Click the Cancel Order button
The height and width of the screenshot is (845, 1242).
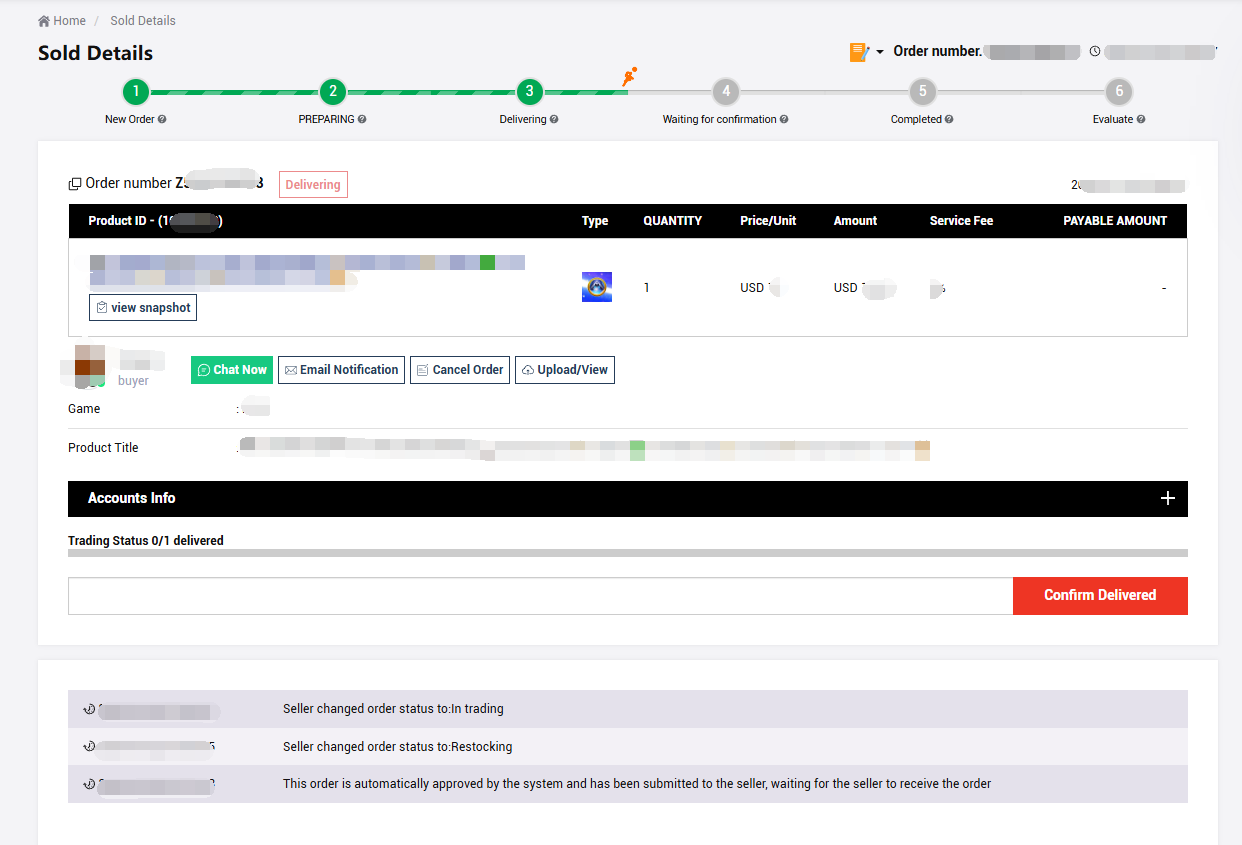click(459, 370)
